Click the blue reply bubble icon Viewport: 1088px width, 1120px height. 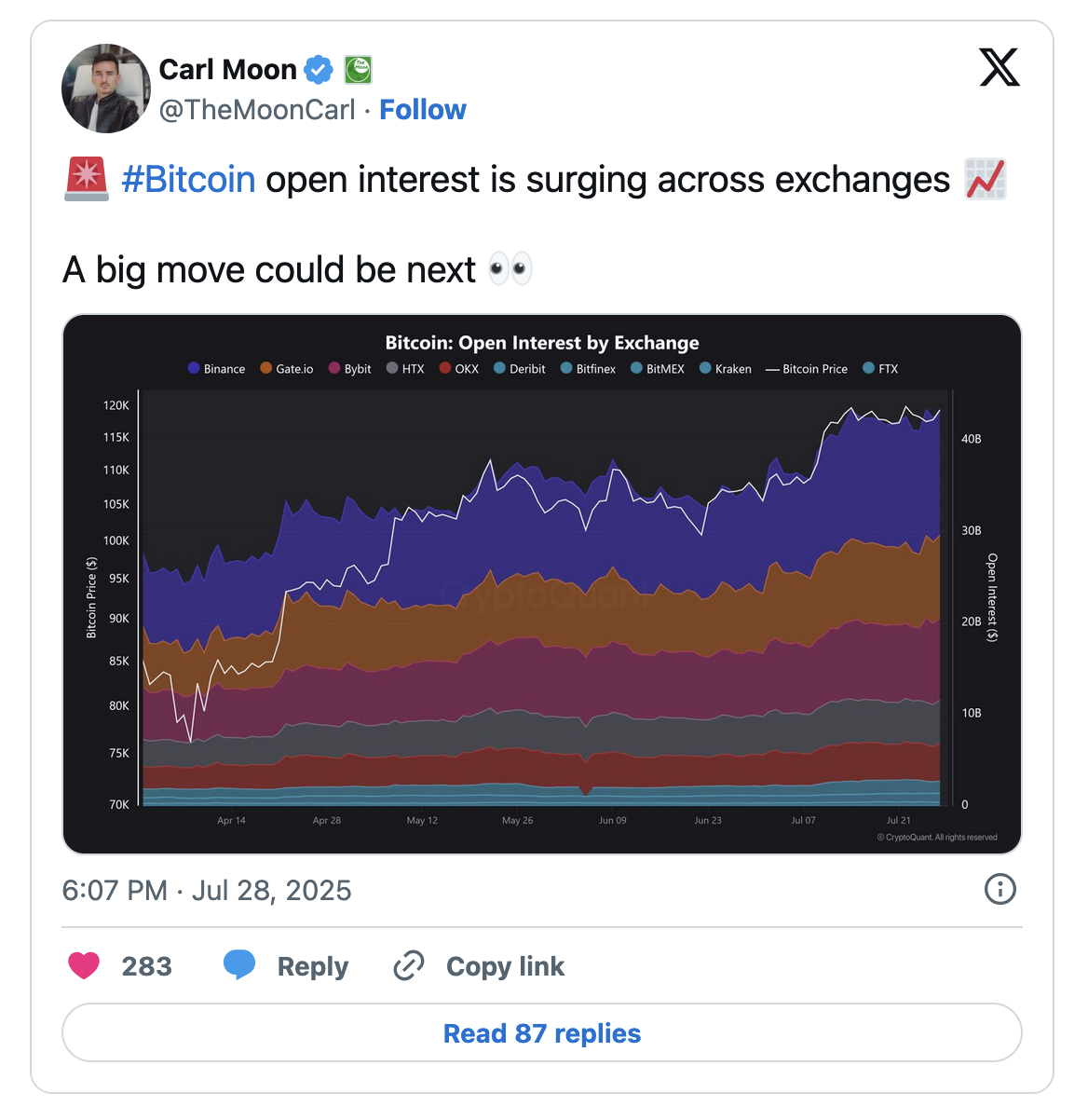click(x=239, y=965)
